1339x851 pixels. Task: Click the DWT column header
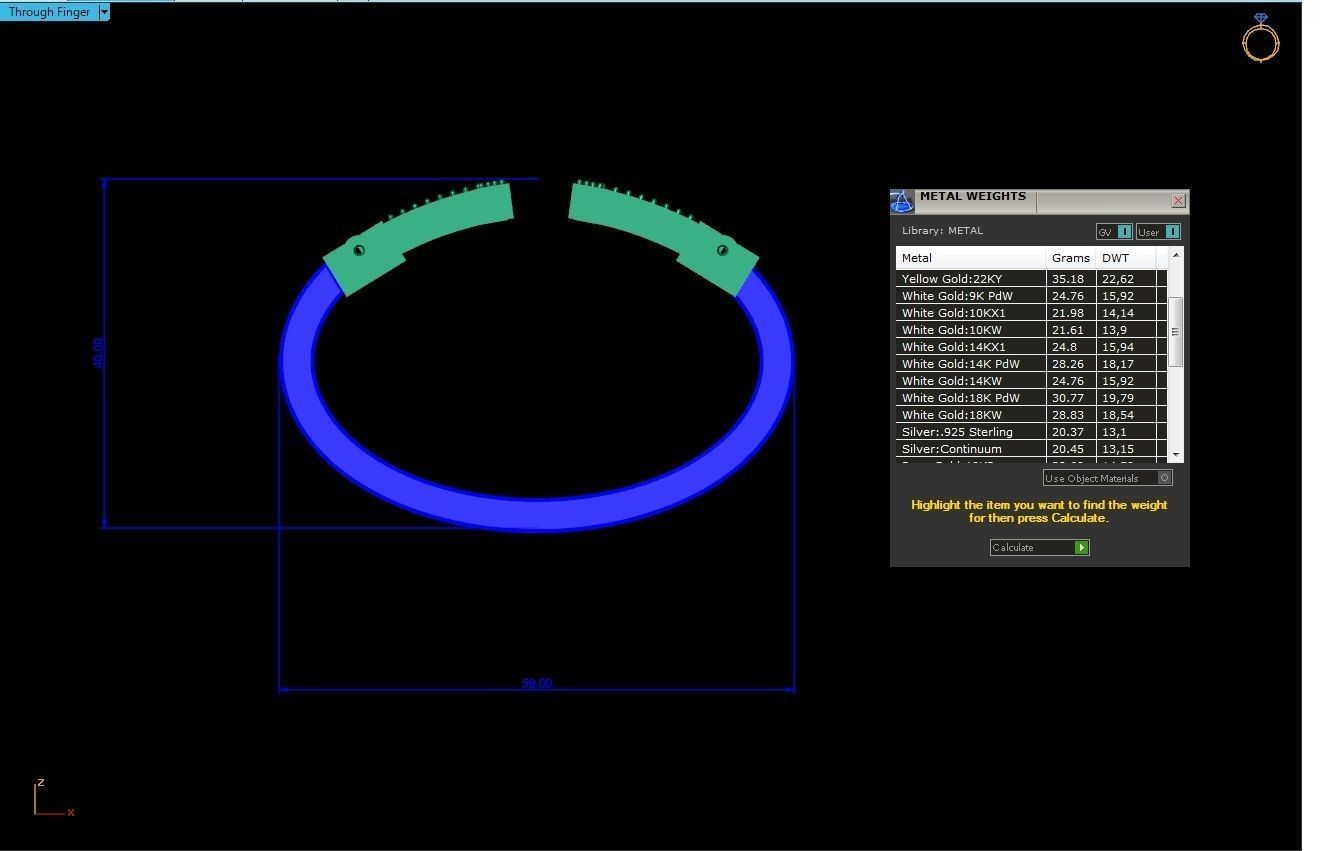[x=1126, y=258]
